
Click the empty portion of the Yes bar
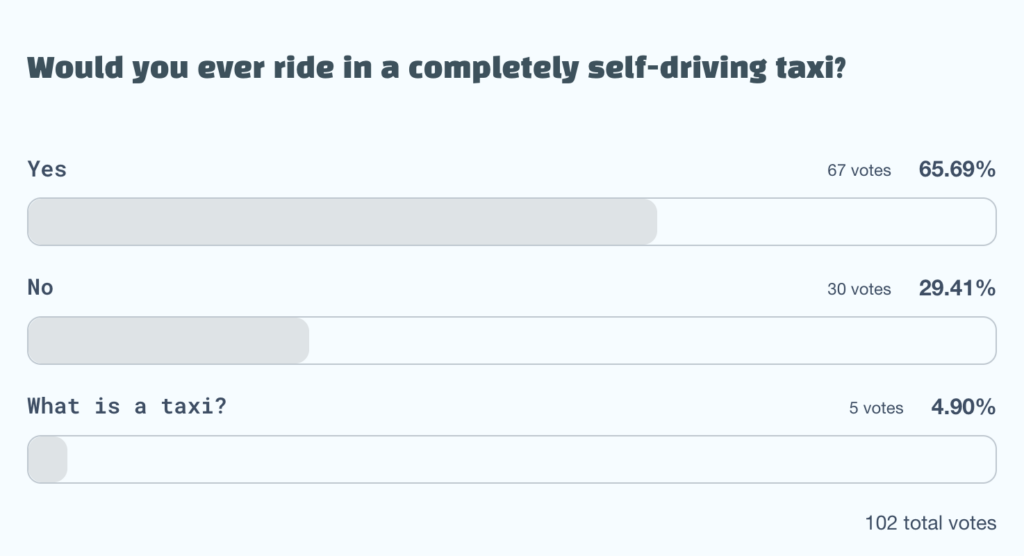pos(825,222)
